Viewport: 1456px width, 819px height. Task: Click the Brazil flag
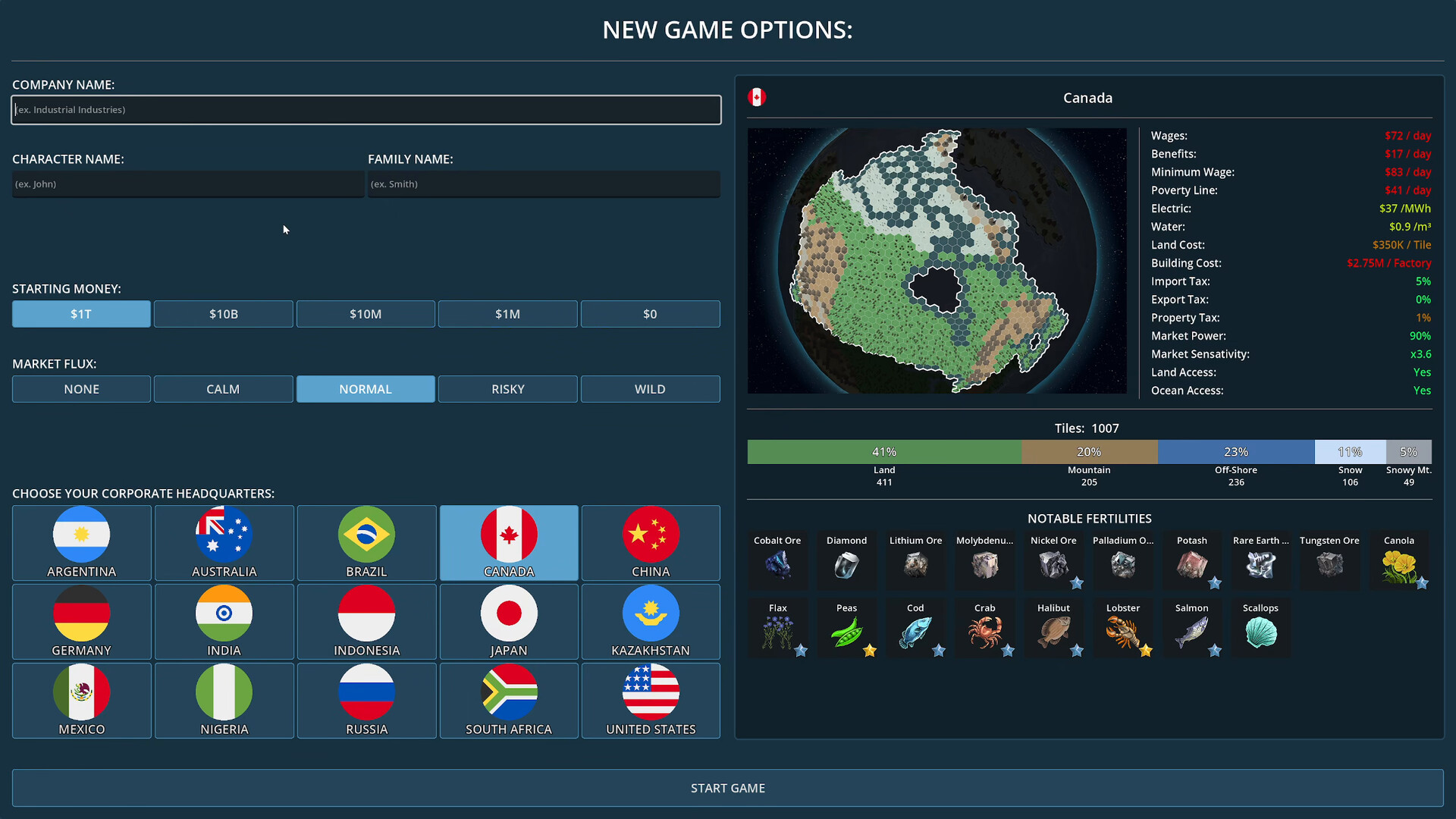[x=366, y=542]
